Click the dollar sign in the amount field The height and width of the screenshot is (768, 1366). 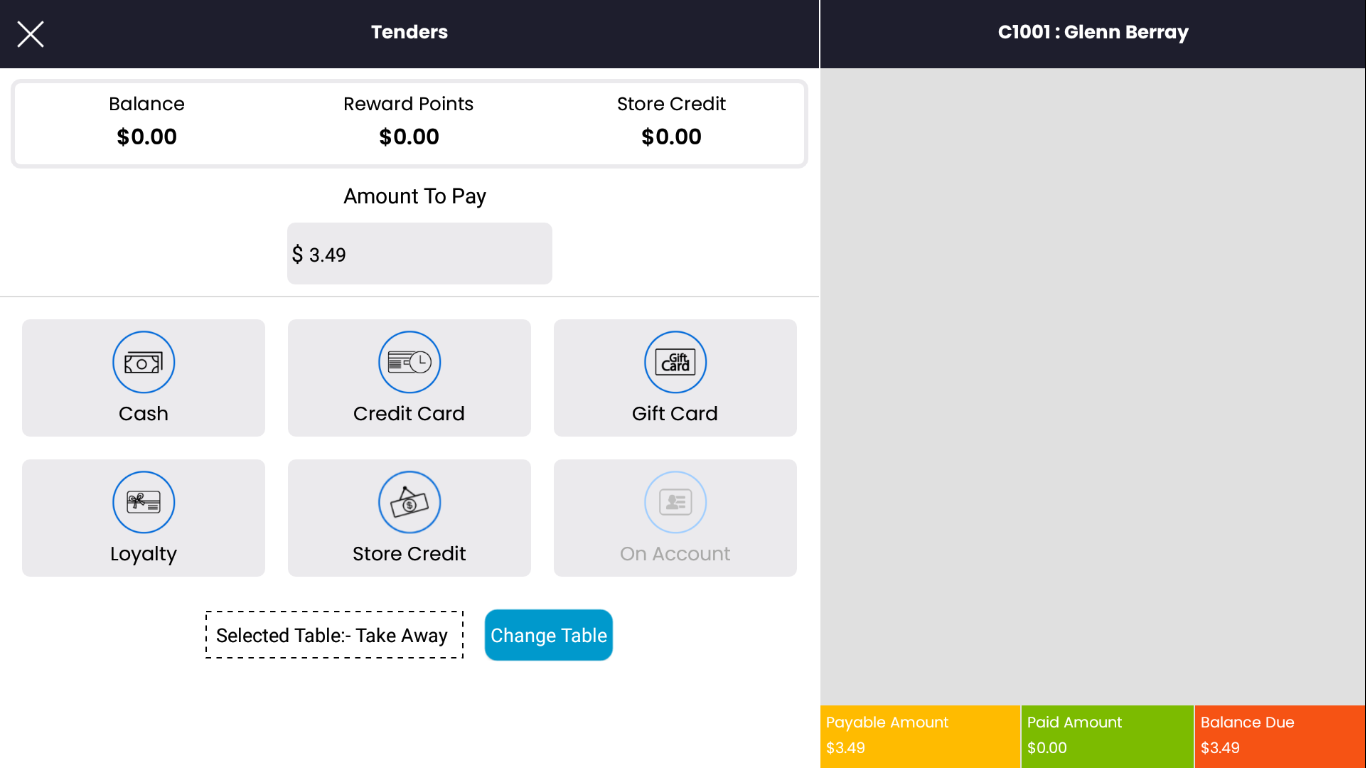(297, 254)
